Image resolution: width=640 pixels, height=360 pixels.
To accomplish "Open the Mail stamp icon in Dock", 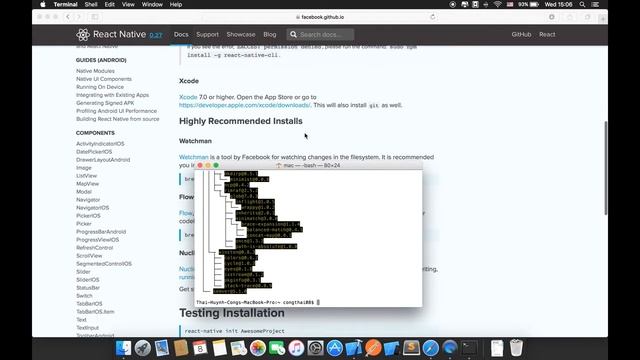I will pyautogui.click(x=162, y=348).
